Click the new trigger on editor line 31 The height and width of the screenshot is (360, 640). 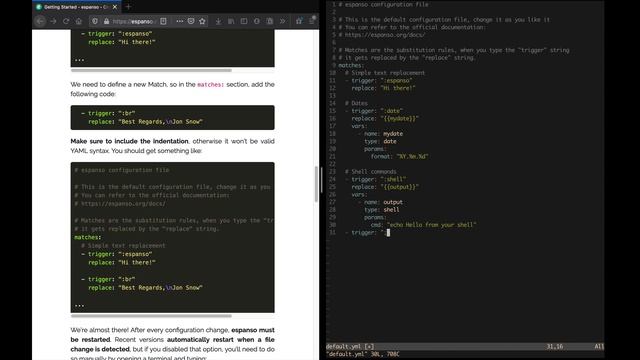[367, 233]
